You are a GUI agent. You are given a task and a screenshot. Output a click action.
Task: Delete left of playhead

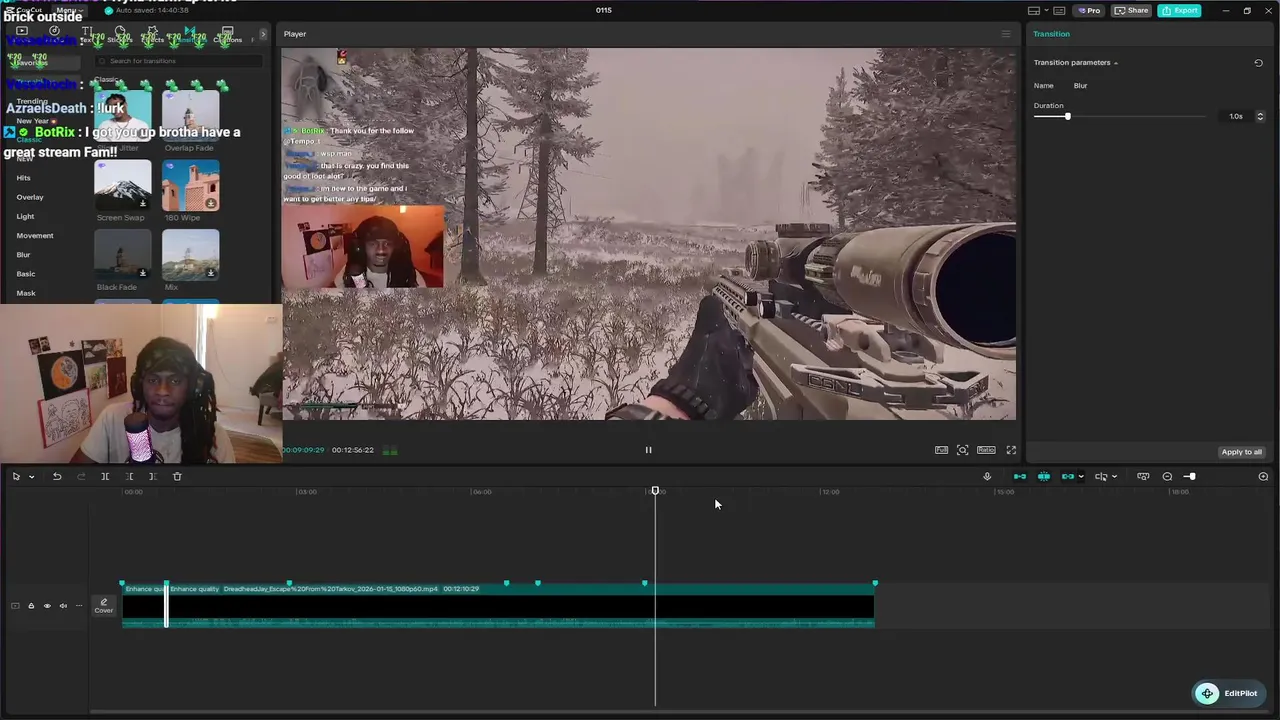click(x=129, y=476)
